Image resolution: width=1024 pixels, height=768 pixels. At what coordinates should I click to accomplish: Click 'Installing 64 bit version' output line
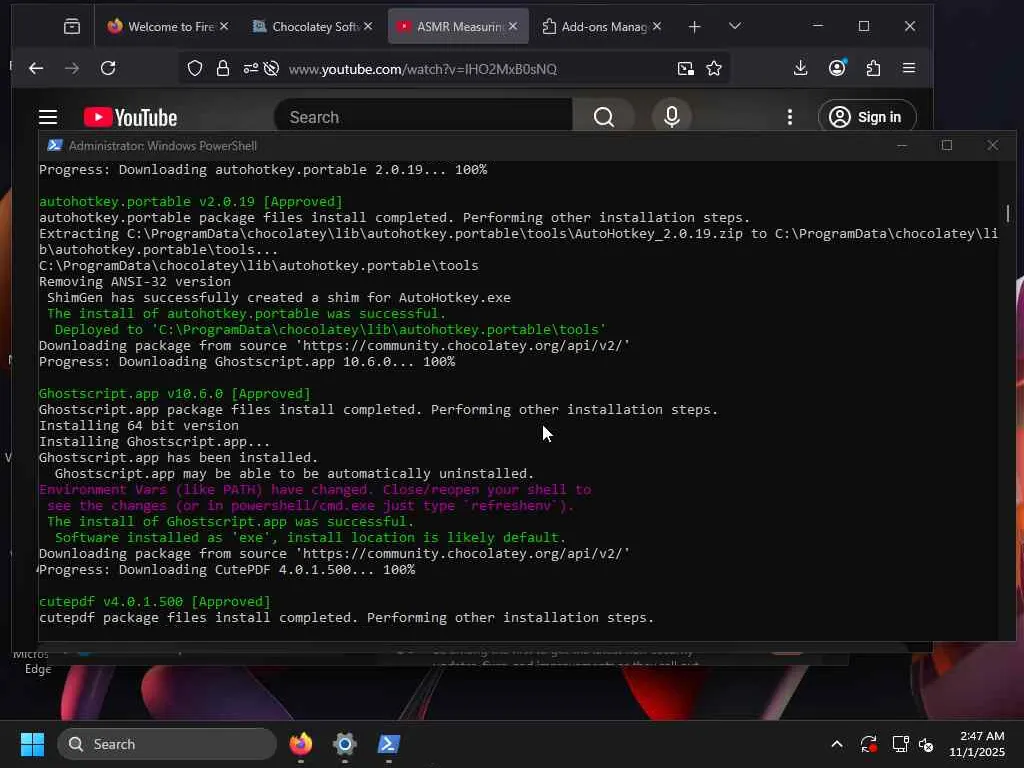point(138,425)
